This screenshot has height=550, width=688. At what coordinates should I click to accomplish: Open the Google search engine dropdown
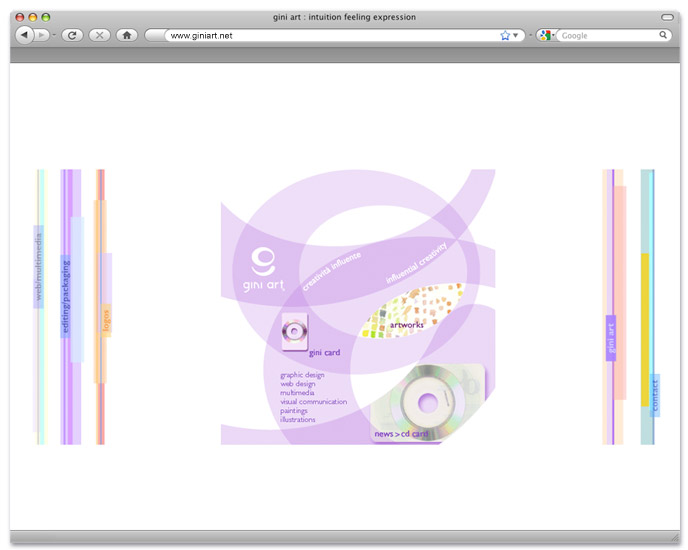click(547, 35)
